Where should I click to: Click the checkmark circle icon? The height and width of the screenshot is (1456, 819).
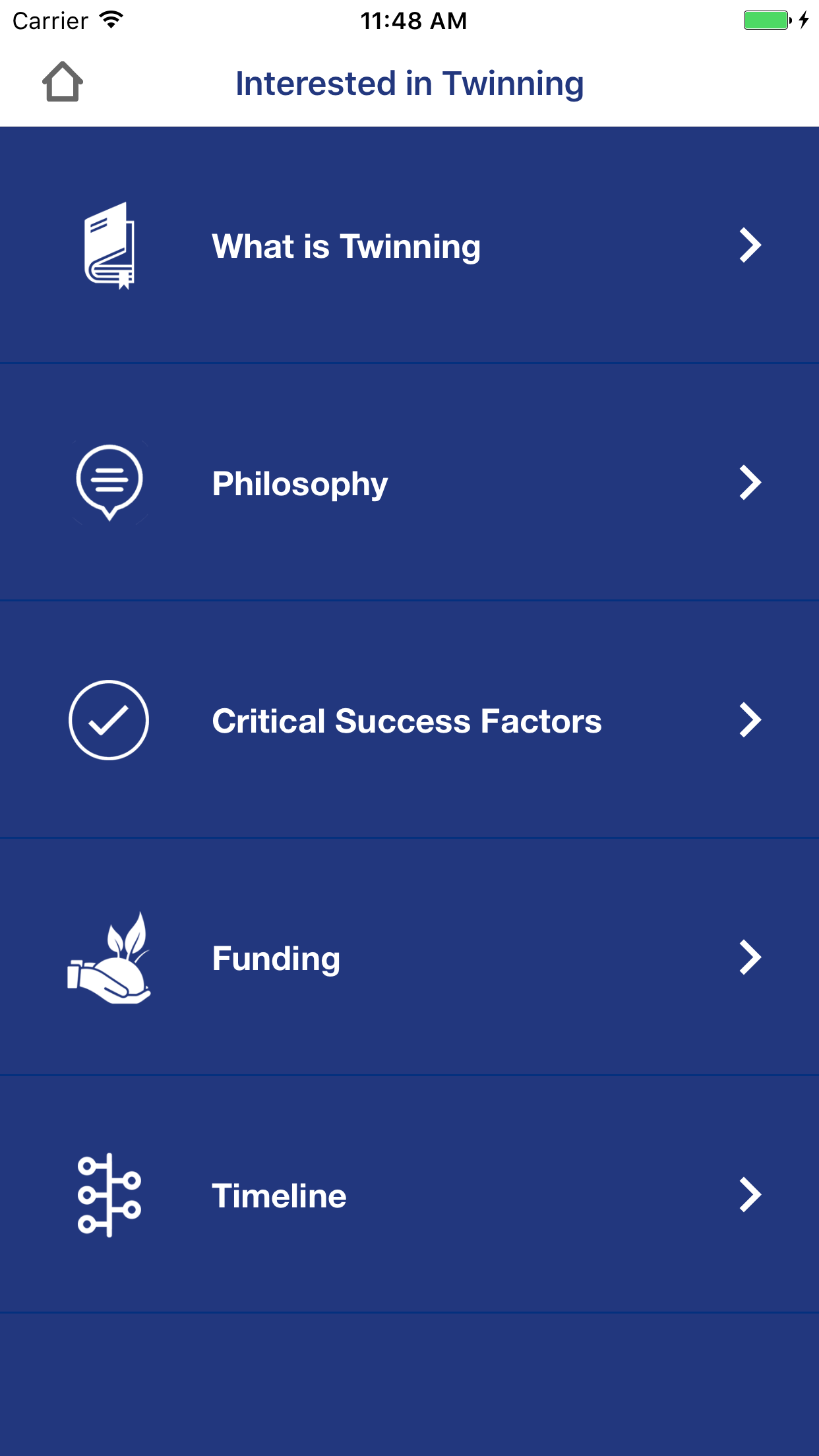[x=109, y=719]
